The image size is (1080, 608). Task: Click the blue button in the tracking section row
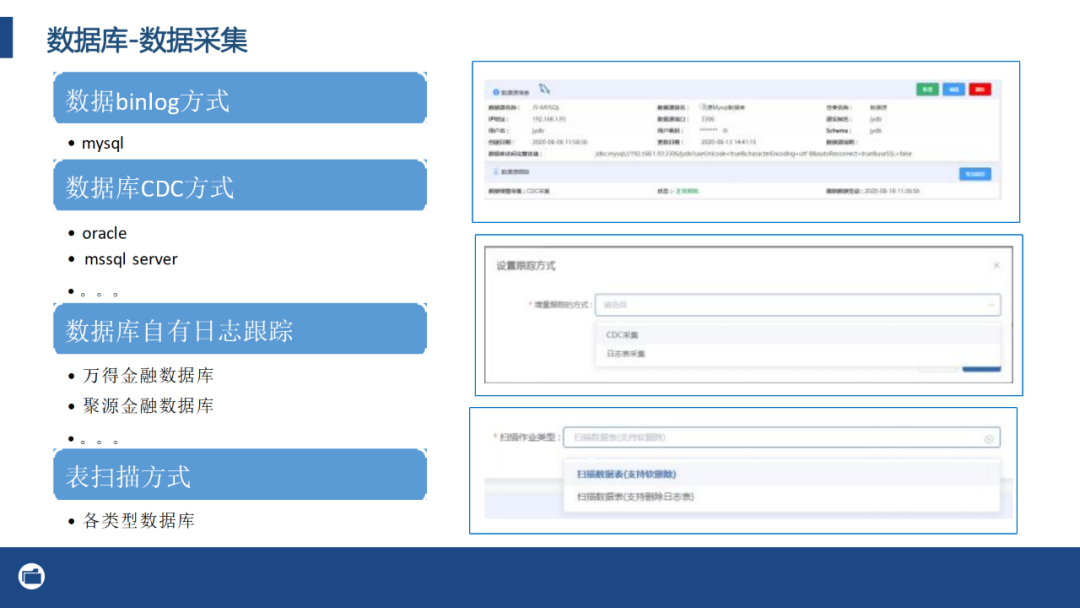tap(975, 174)
